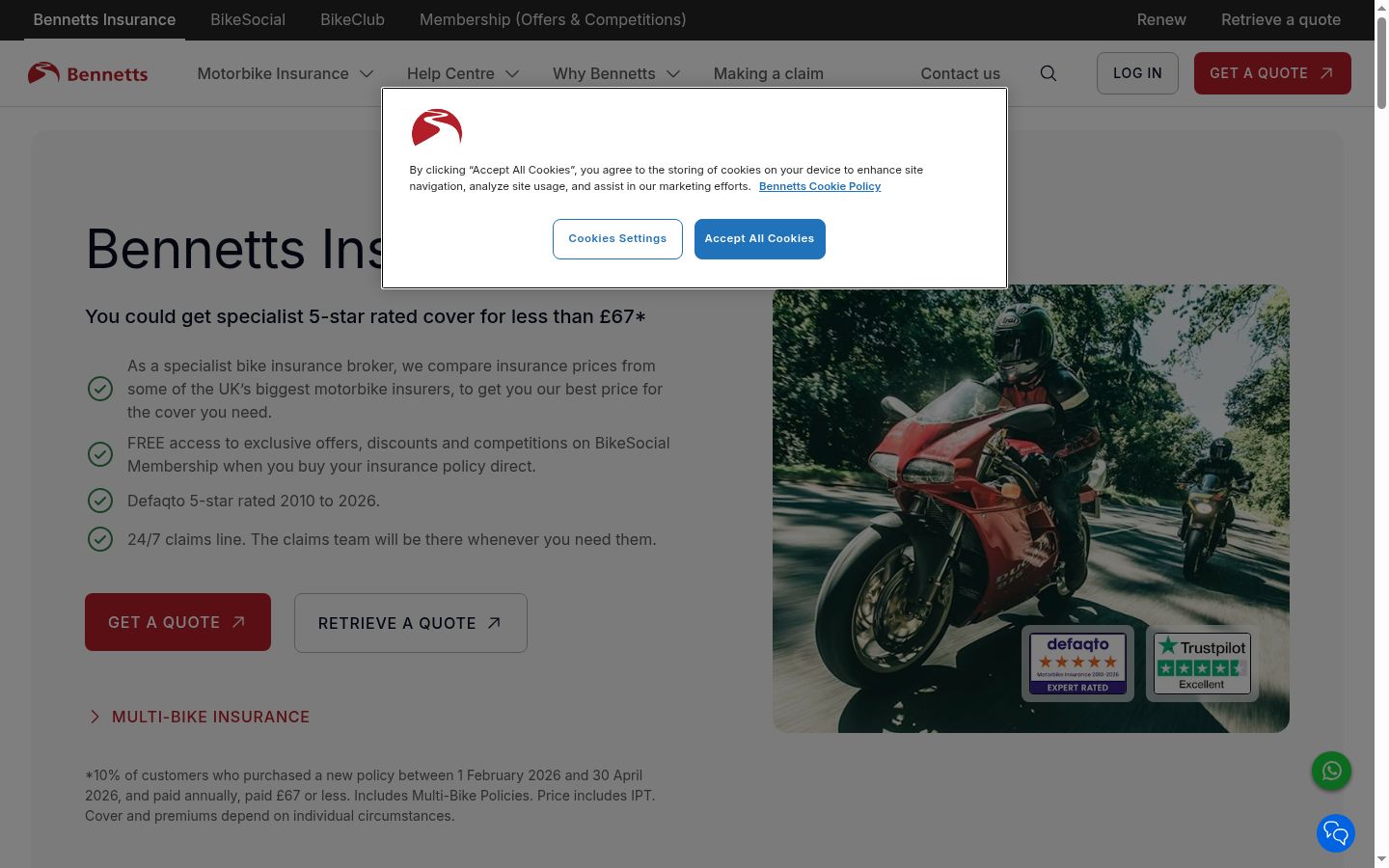Screen dimensions: 1389x868
Task: Click the headline about cover for less than £67
Action: coord(366,316)
